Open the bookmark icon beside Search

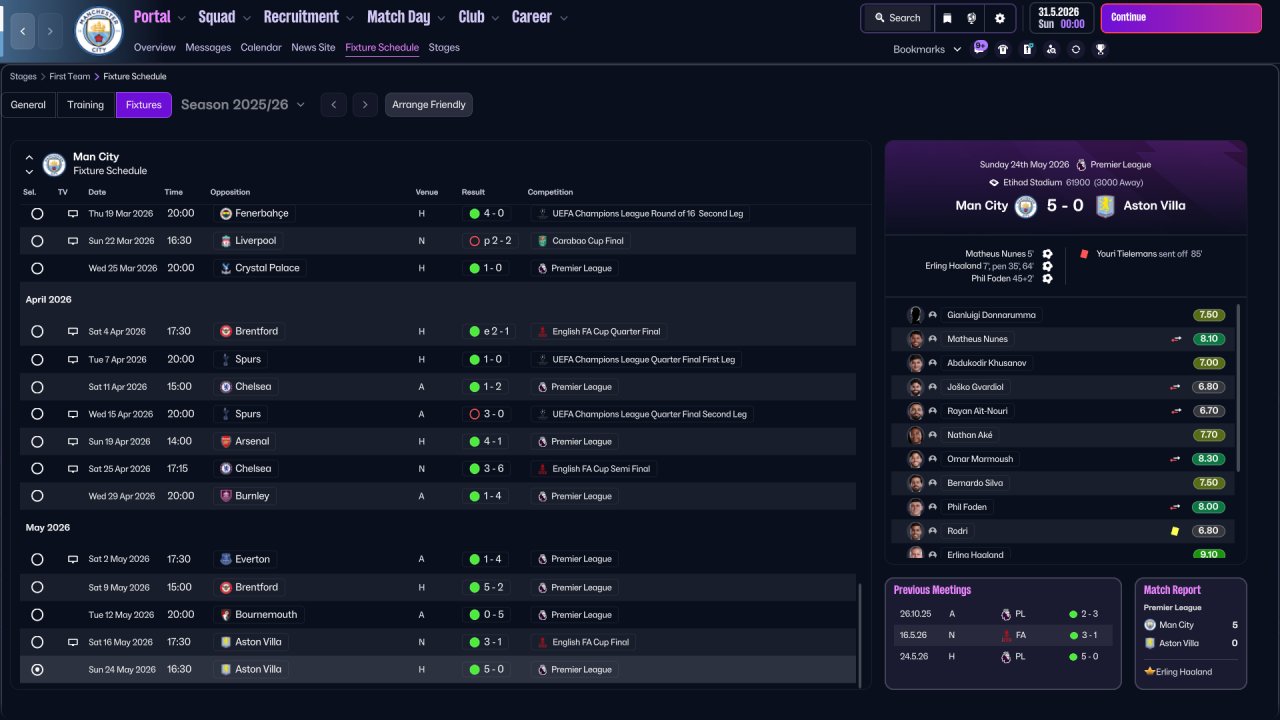click(946, 18)
